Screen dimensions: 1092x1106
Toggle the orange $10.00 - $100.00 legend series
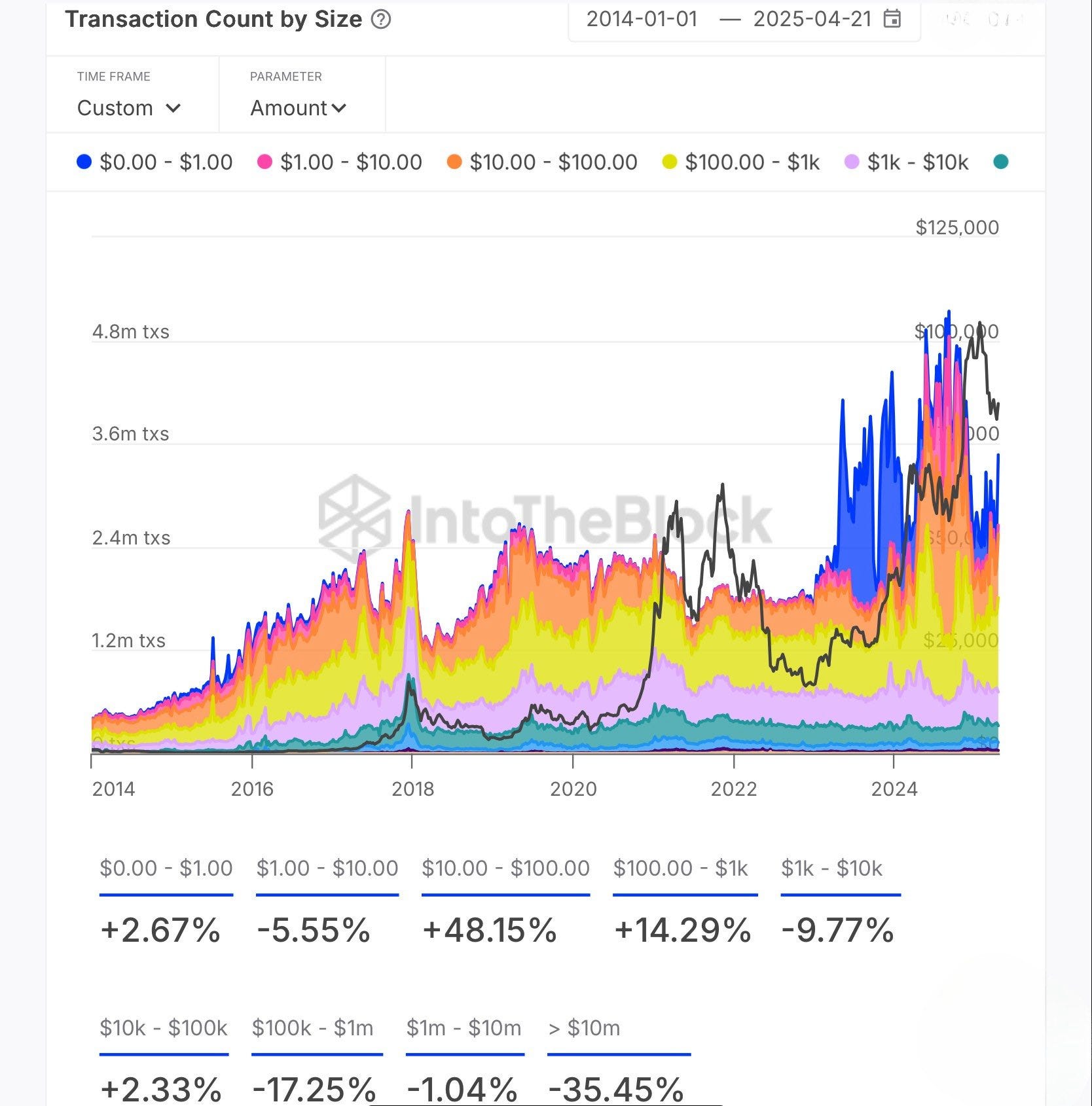pos(542,162)
